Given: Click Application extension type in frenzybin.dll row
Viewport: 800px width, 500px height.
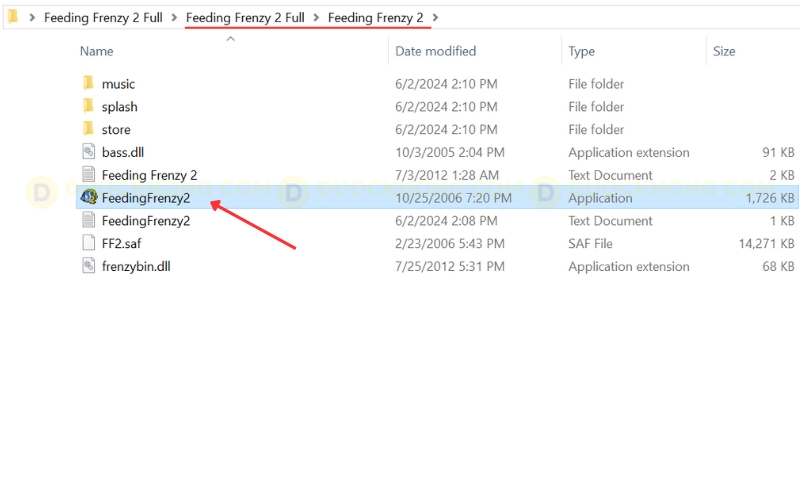Looking at the screenshot, I should 629,266.
